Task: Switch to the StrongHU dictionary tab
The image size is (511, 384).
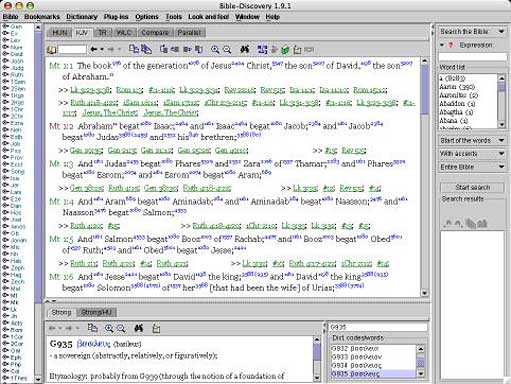Action: click(96, 312)
